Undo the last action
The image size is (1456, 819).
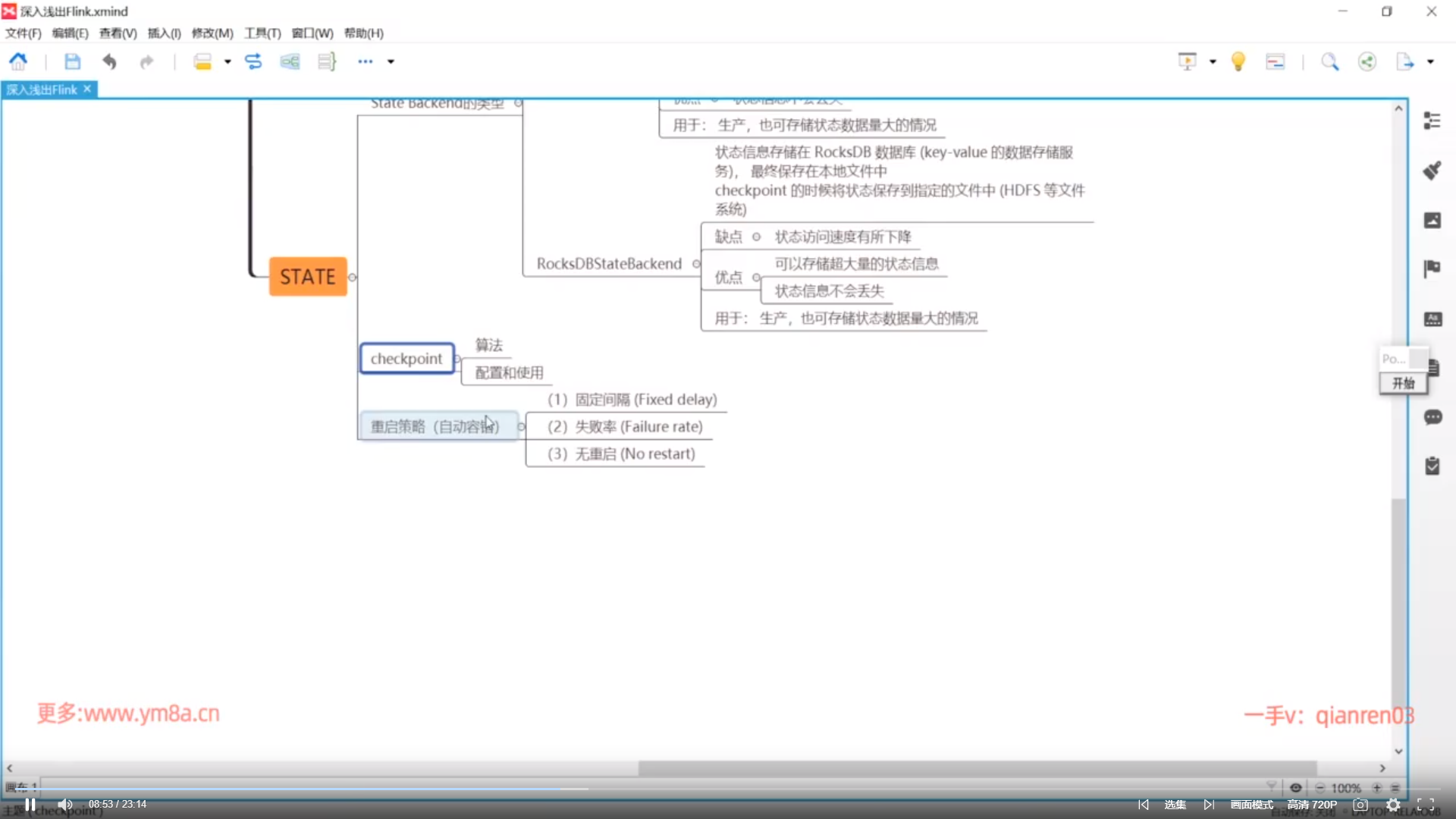click(109, 61)
